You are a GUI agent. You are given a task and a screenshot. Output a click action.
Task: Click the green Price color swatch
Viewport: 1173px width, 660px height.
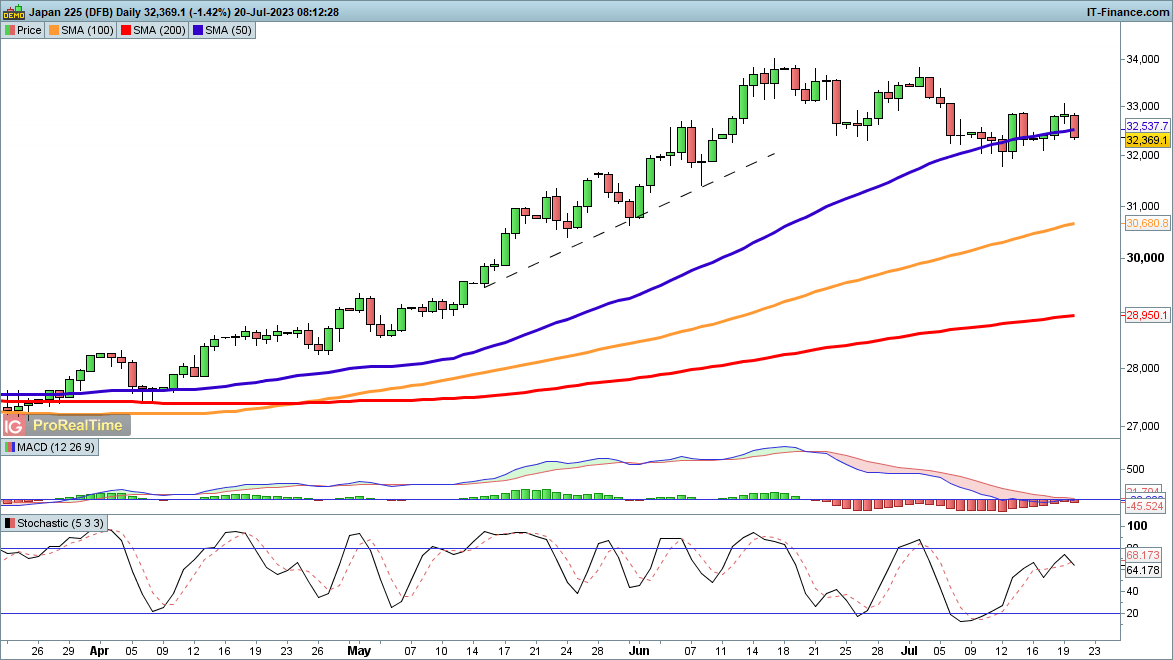[10, 30]
